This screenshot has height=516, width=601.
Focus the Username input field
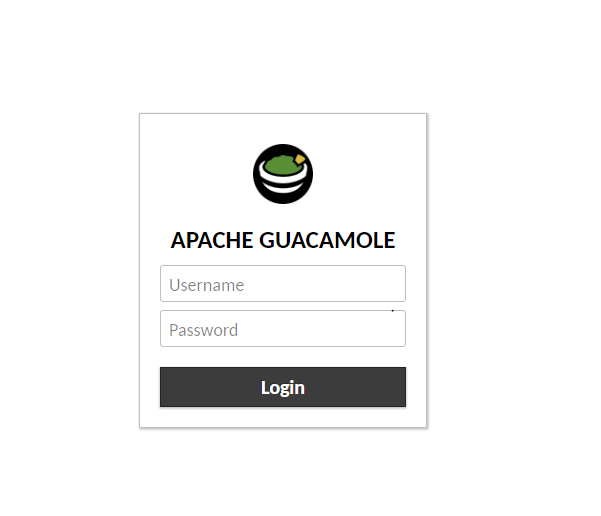(x=283, y=283)
